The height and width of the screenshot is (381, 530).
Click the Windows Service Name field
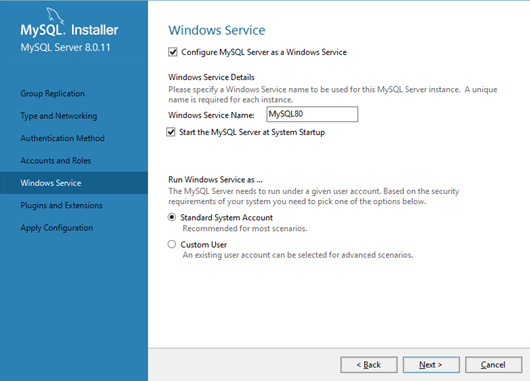click(312, 114)
